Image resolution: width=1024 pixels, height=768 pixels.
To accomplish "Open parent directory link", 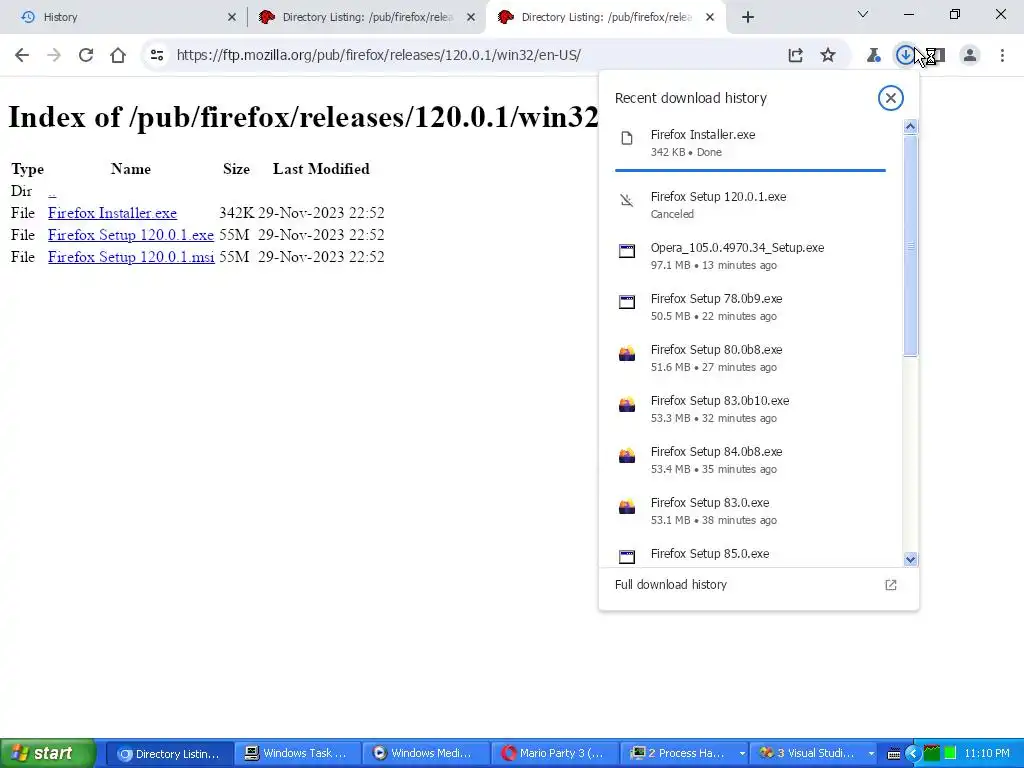I will pos(52,191).
